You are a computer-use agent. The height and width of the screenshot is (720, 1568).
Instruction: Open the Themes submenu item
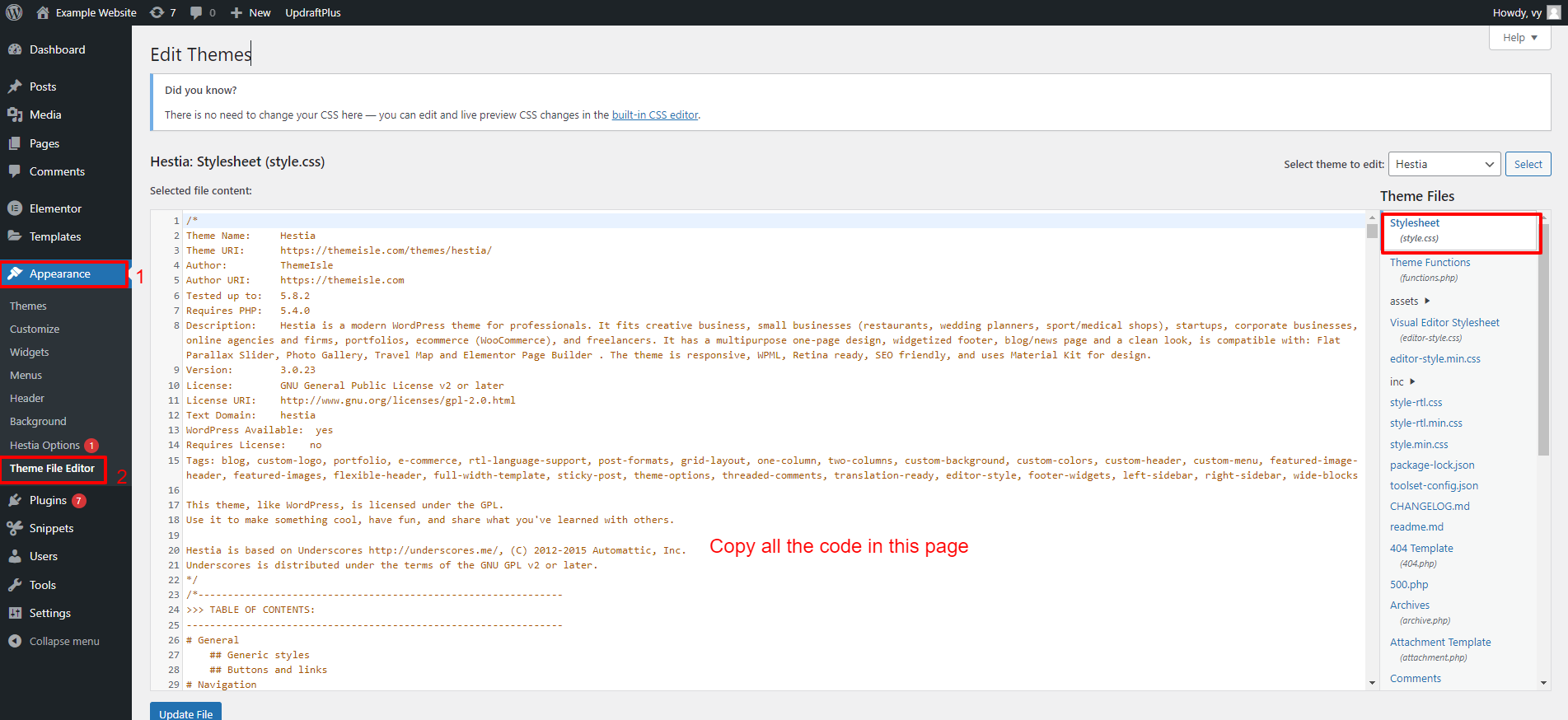[x=28, y=306]
